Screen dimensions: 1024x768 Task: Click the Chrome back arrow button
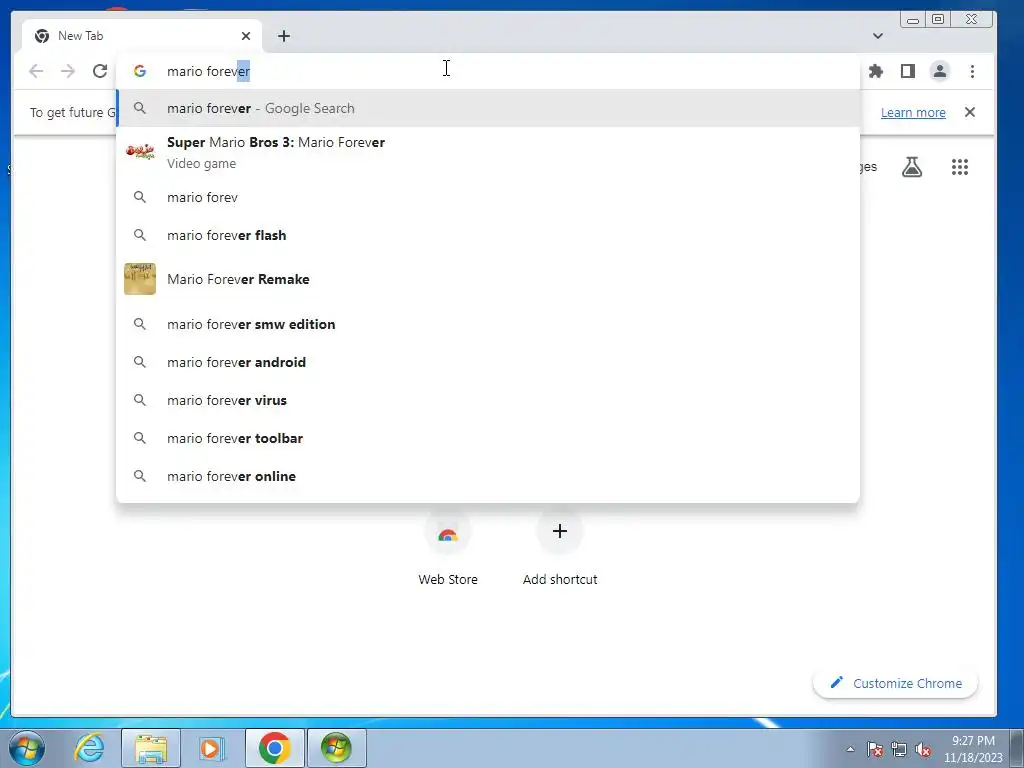click(x=36, y=71)
